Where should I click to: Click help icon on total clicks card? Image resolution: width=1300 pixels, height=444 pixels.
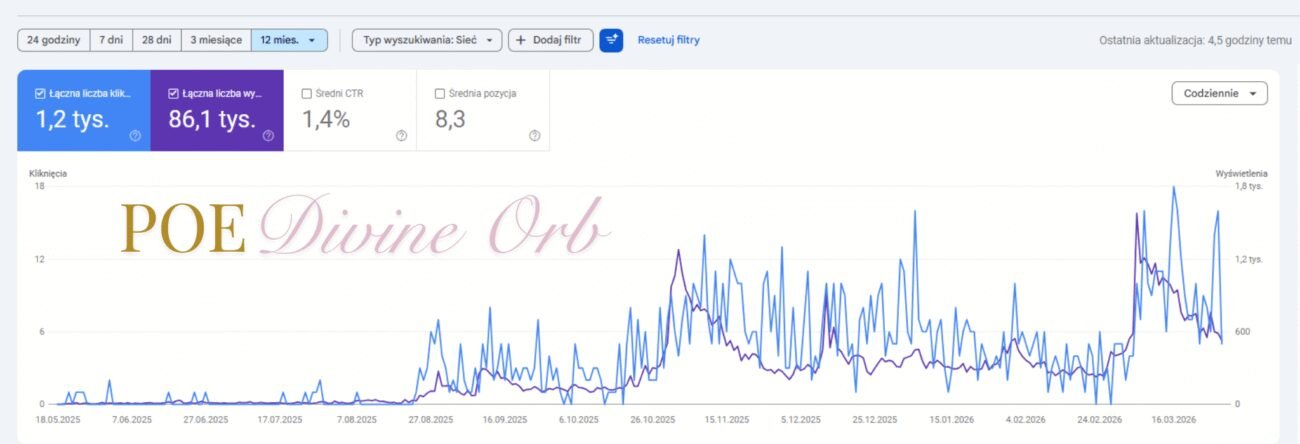pyautogui.click(x=135, y=136)
